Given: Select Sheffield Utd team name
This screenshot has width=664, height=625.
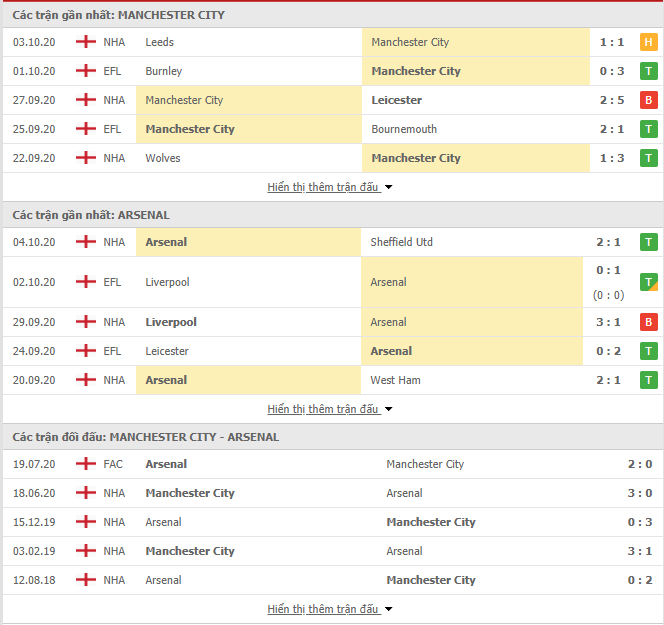Looking at the screenshot, I should [404, 242].
